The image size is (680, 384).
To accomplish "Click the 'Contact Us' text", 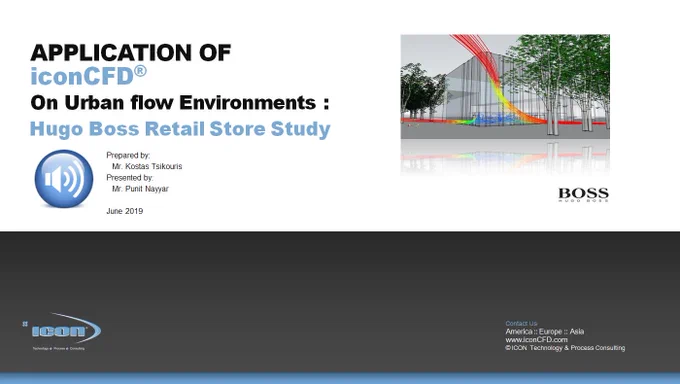I will point(521,323).
